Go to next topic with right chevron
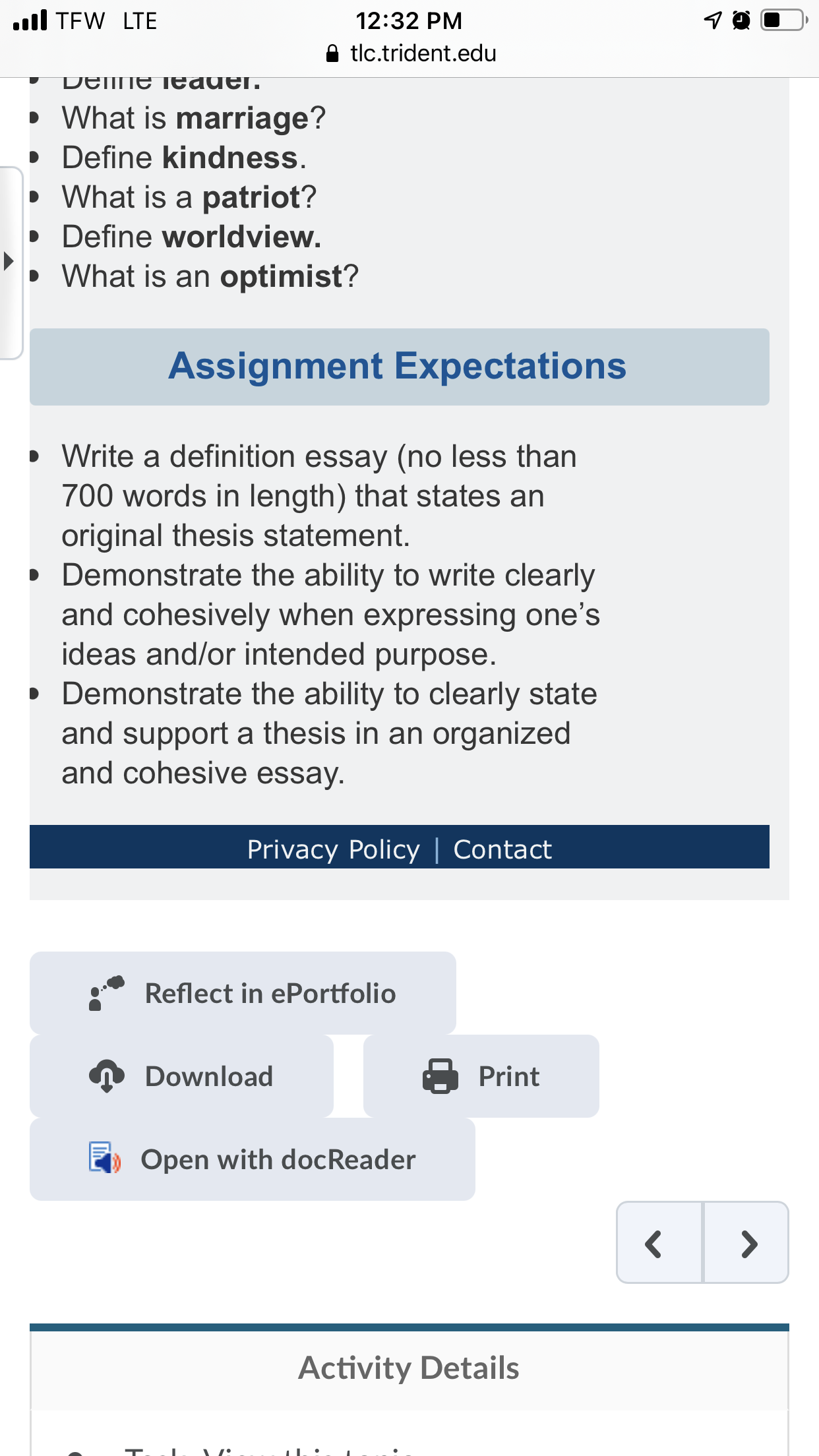 tap(746, 1243)
